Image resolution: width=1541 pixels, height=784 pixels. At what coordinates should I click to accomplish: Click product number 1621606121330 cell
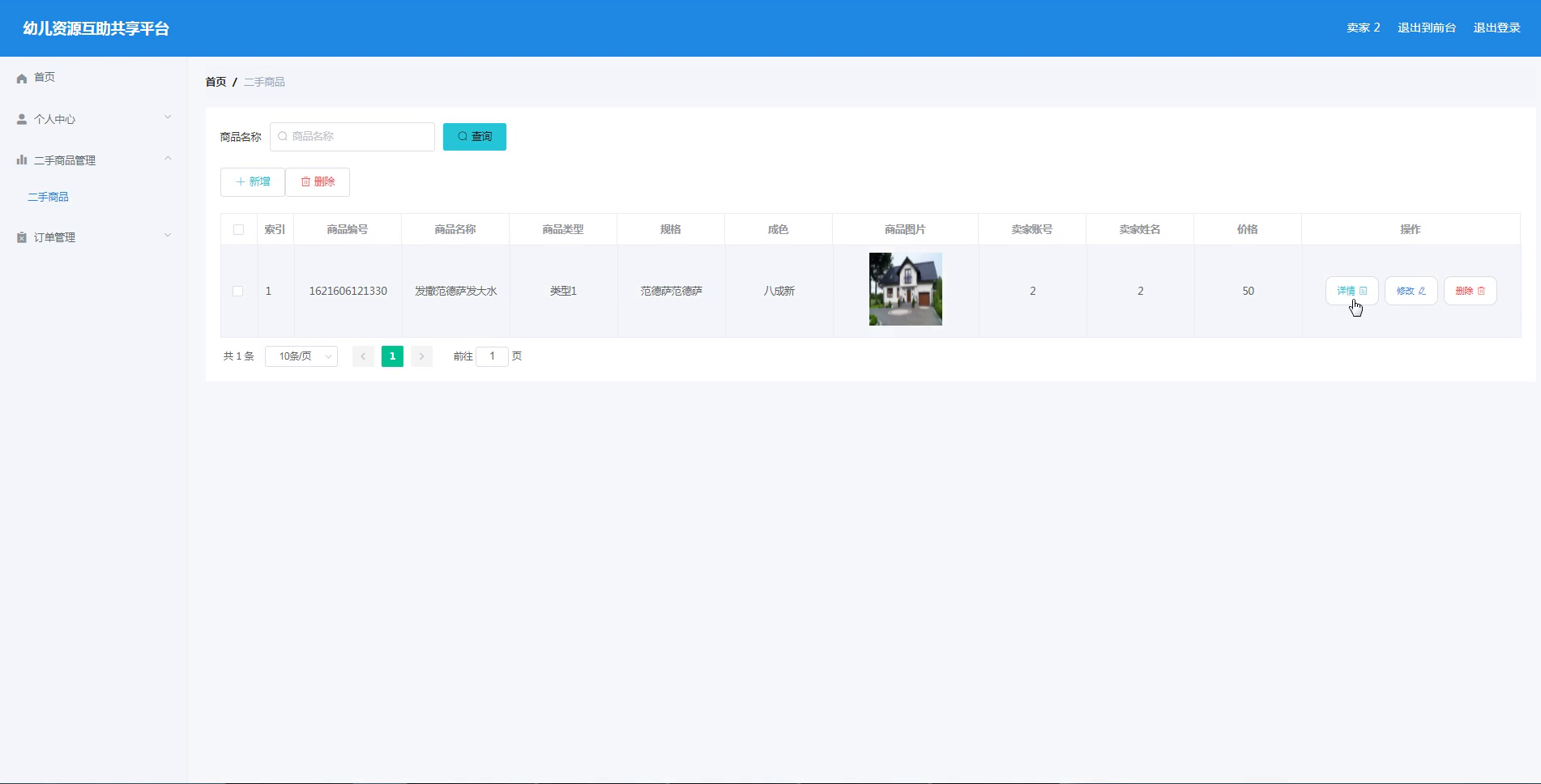click(348, 291)
